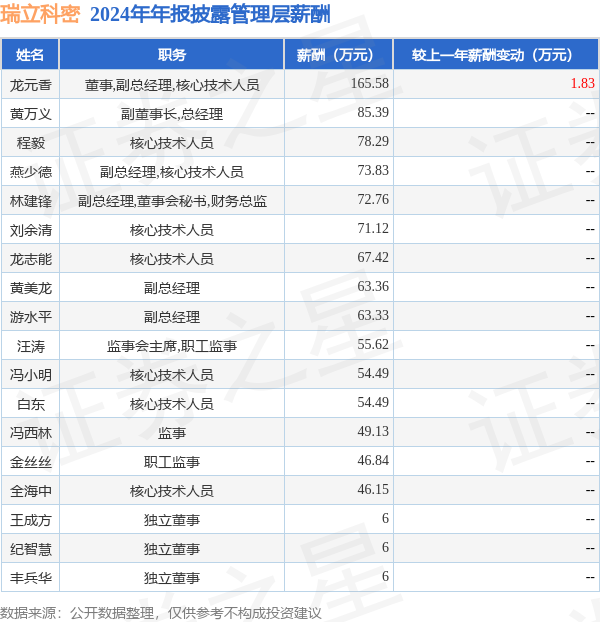Viewport: 600px width, 622px height.
Task: Click salary value 67.42
Action: (373, 257)
